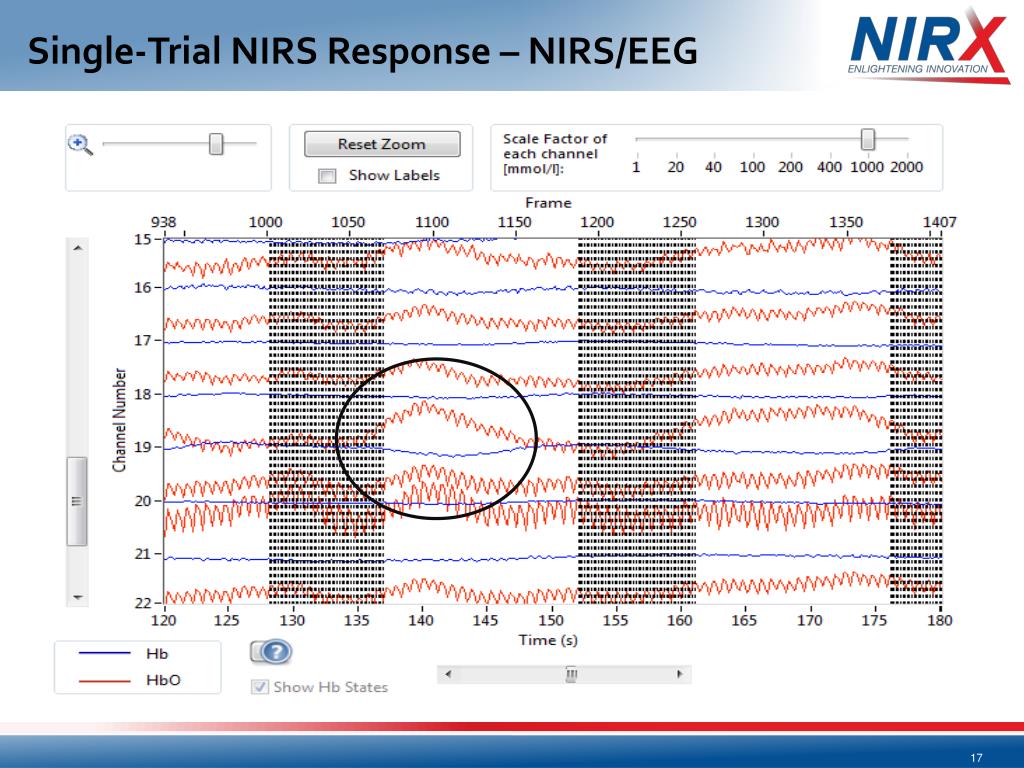
Task: Click the zoom slider handle
Action: pos(216,144)
